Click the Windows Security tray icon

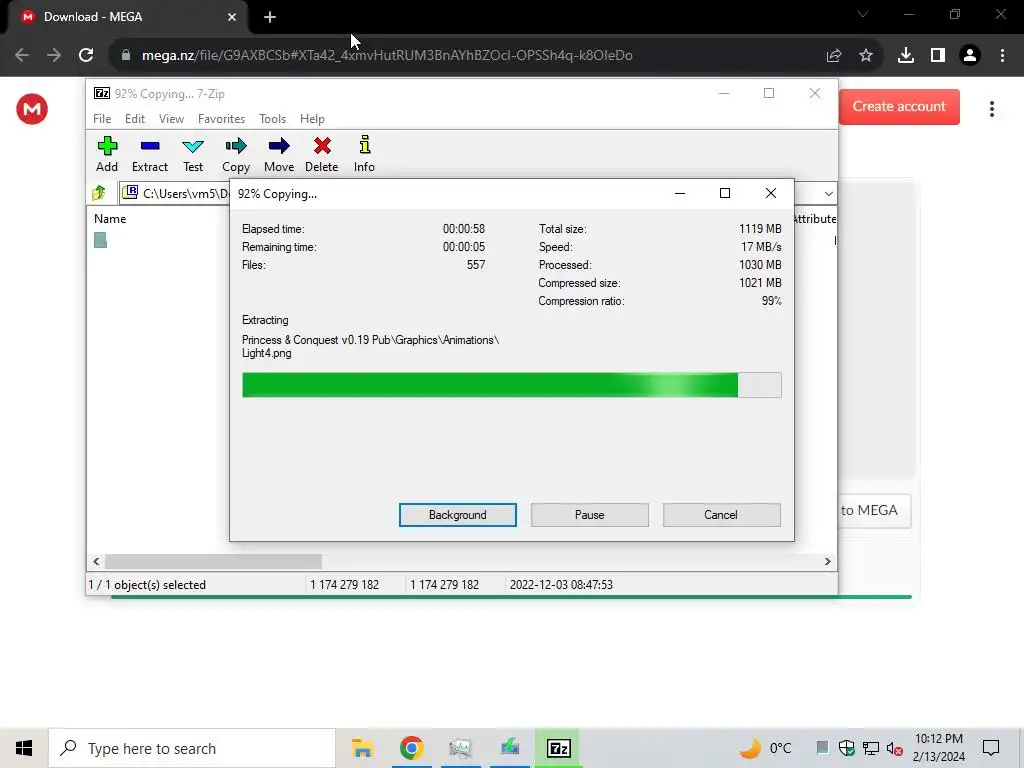(x=846, y=748)
